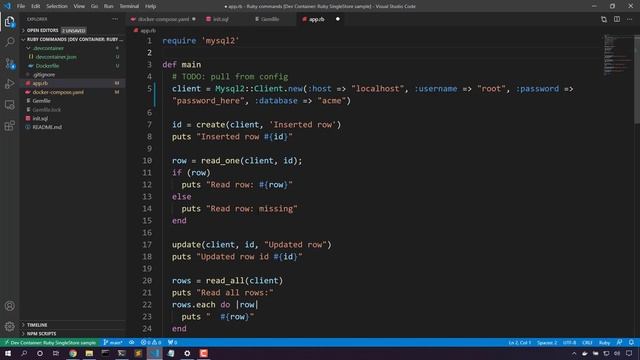
Task: Click the unsaved dot on app.rb tab
Action: [x=338, y=19]
